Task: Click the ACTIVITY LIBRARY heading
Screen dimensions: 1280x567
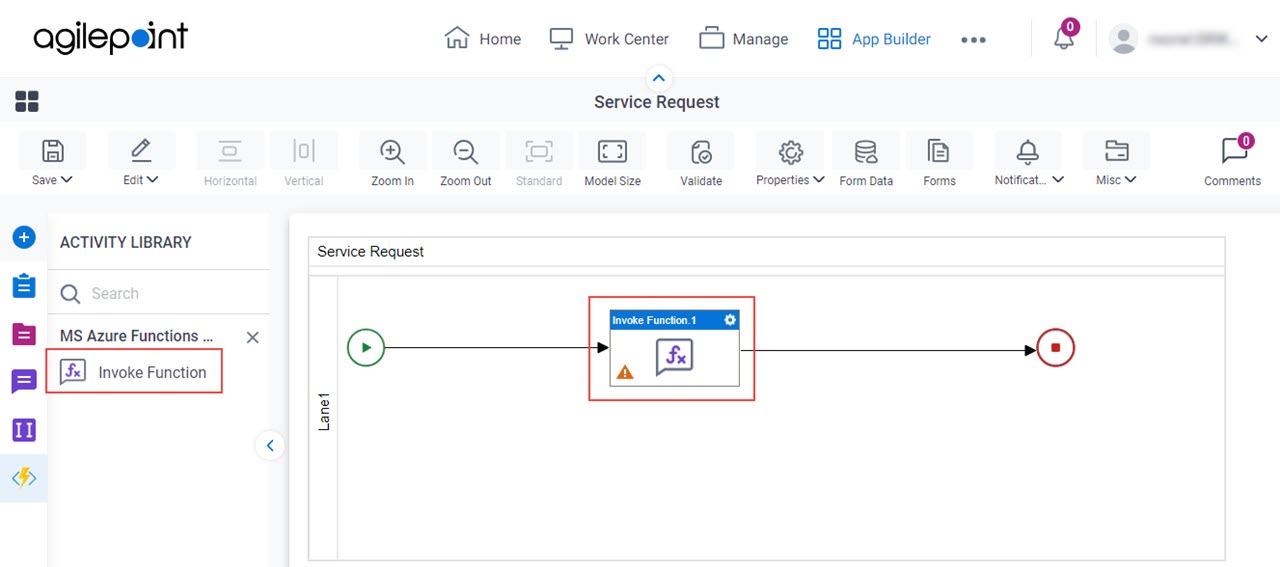Action: point(126,242)
